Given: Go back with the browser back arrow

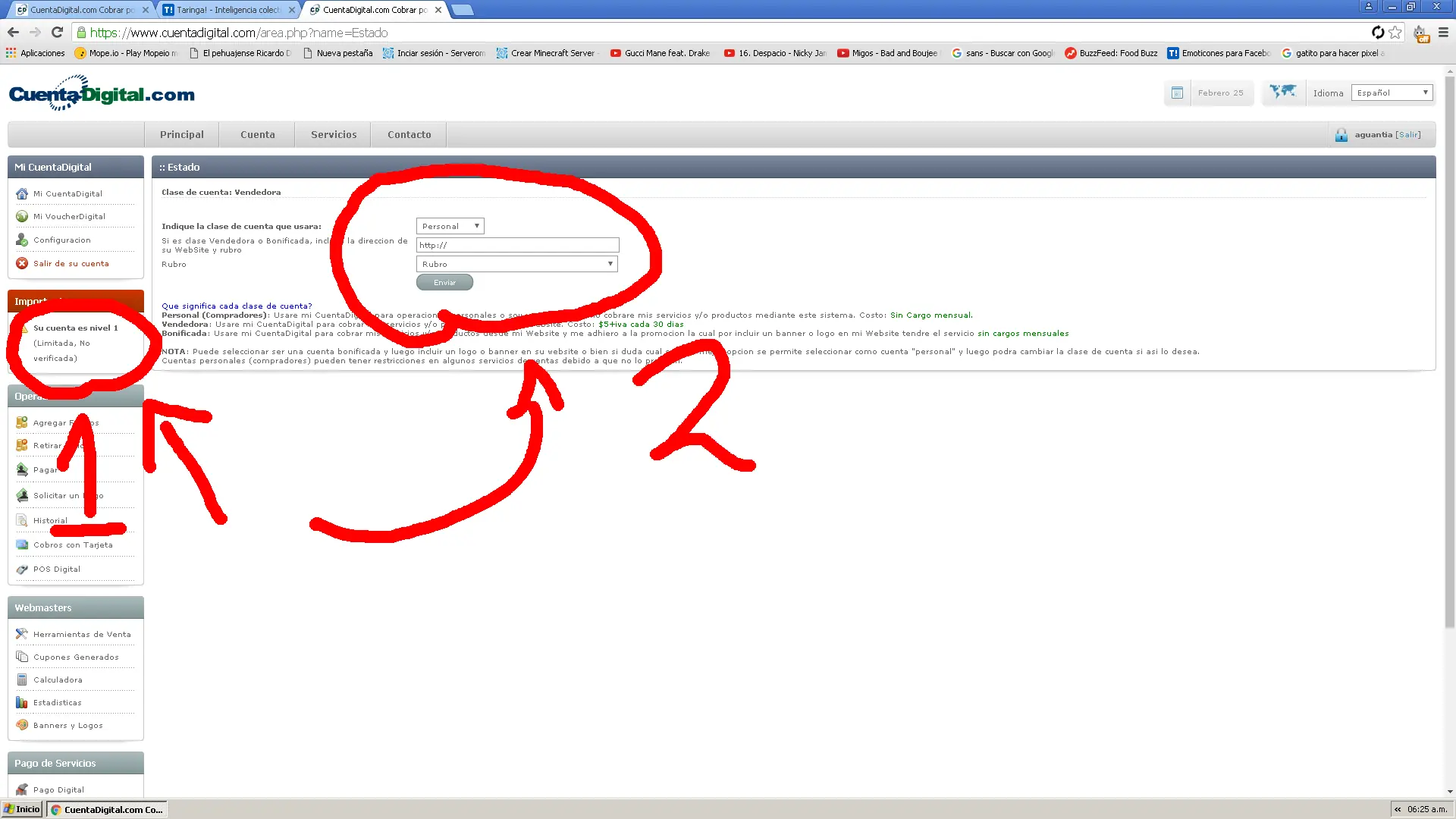Looking at the screenshot, I should (13, 33).
